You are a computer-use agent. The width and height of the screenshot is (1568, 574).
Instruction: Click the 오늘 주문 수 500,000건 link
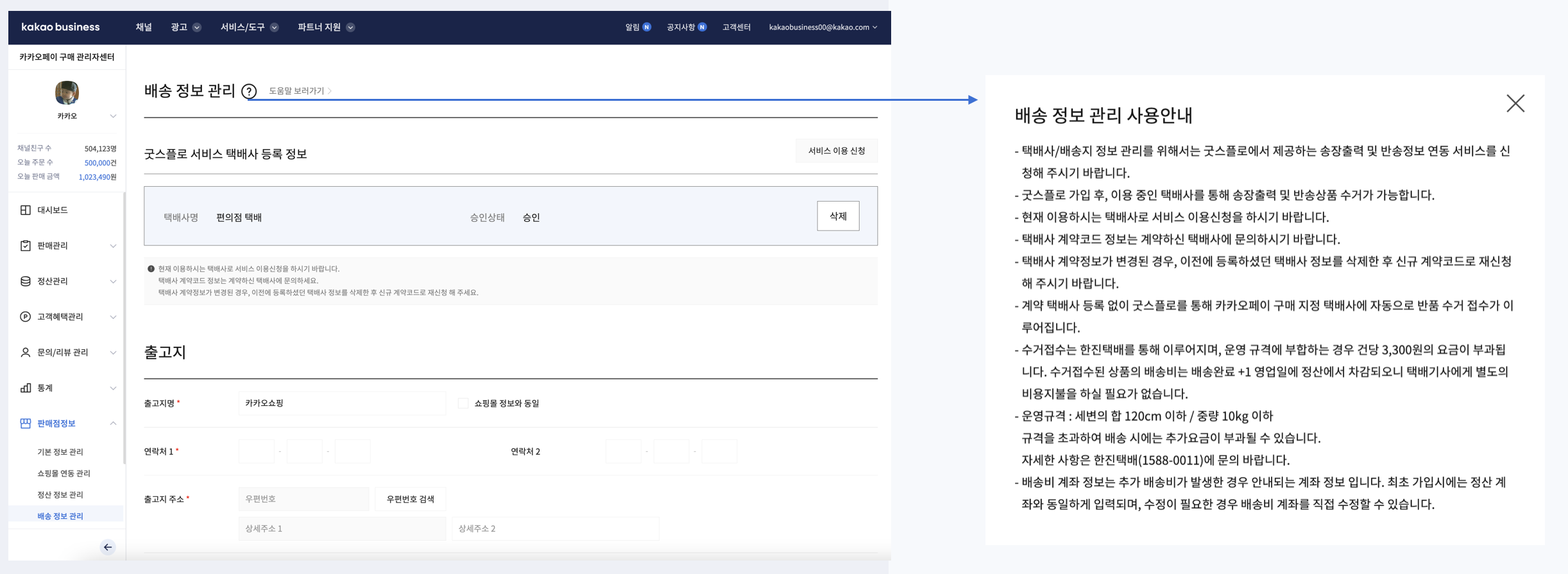[x=100, y=162]
